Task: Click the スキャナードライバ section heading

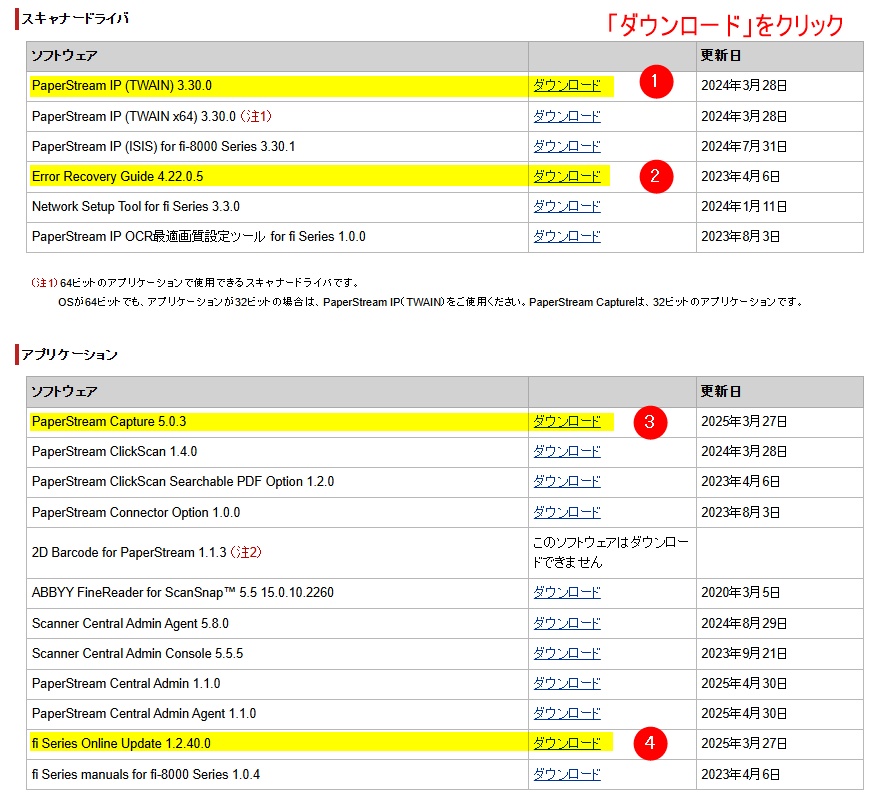Action: tap(75, 18)
